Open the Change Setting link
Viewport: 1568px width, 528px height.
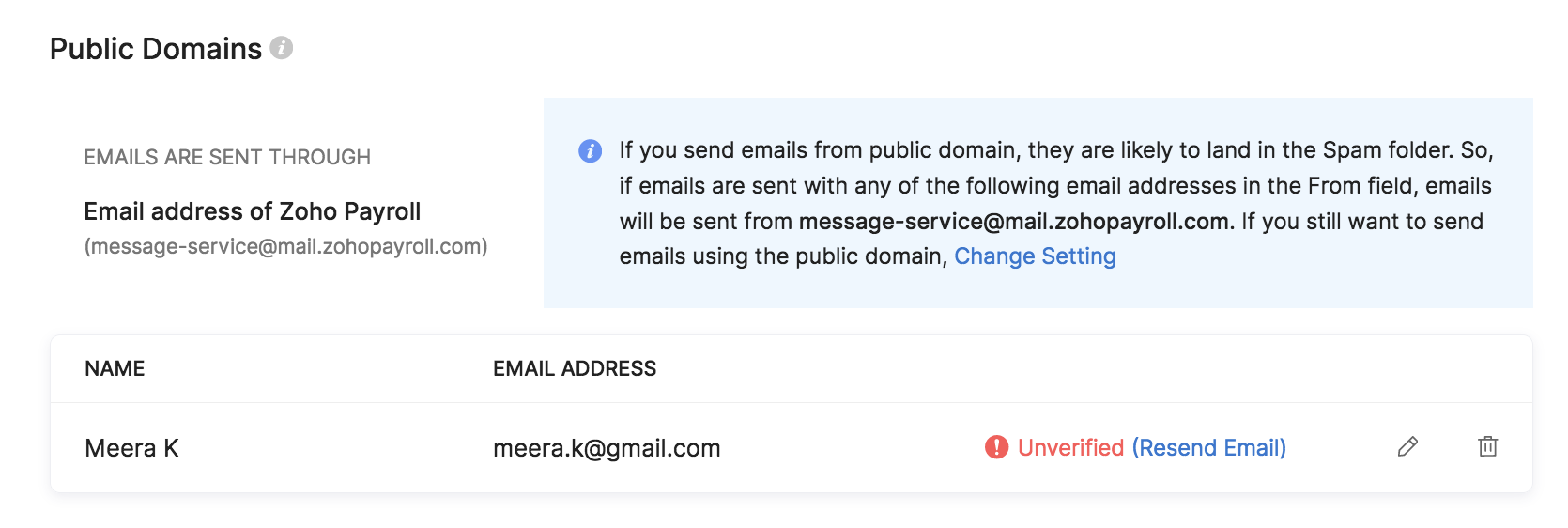tap(1035, 256)
